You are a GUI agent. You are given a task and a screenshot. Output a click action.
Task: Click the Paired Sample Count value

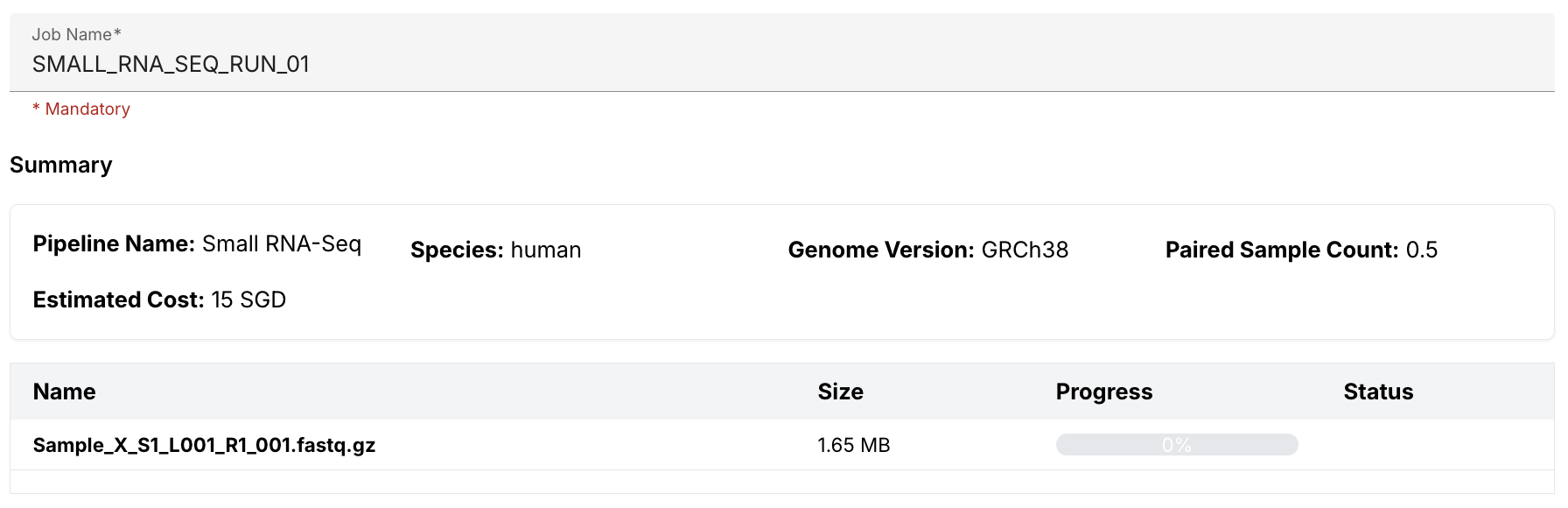(x=1422, y=250)
